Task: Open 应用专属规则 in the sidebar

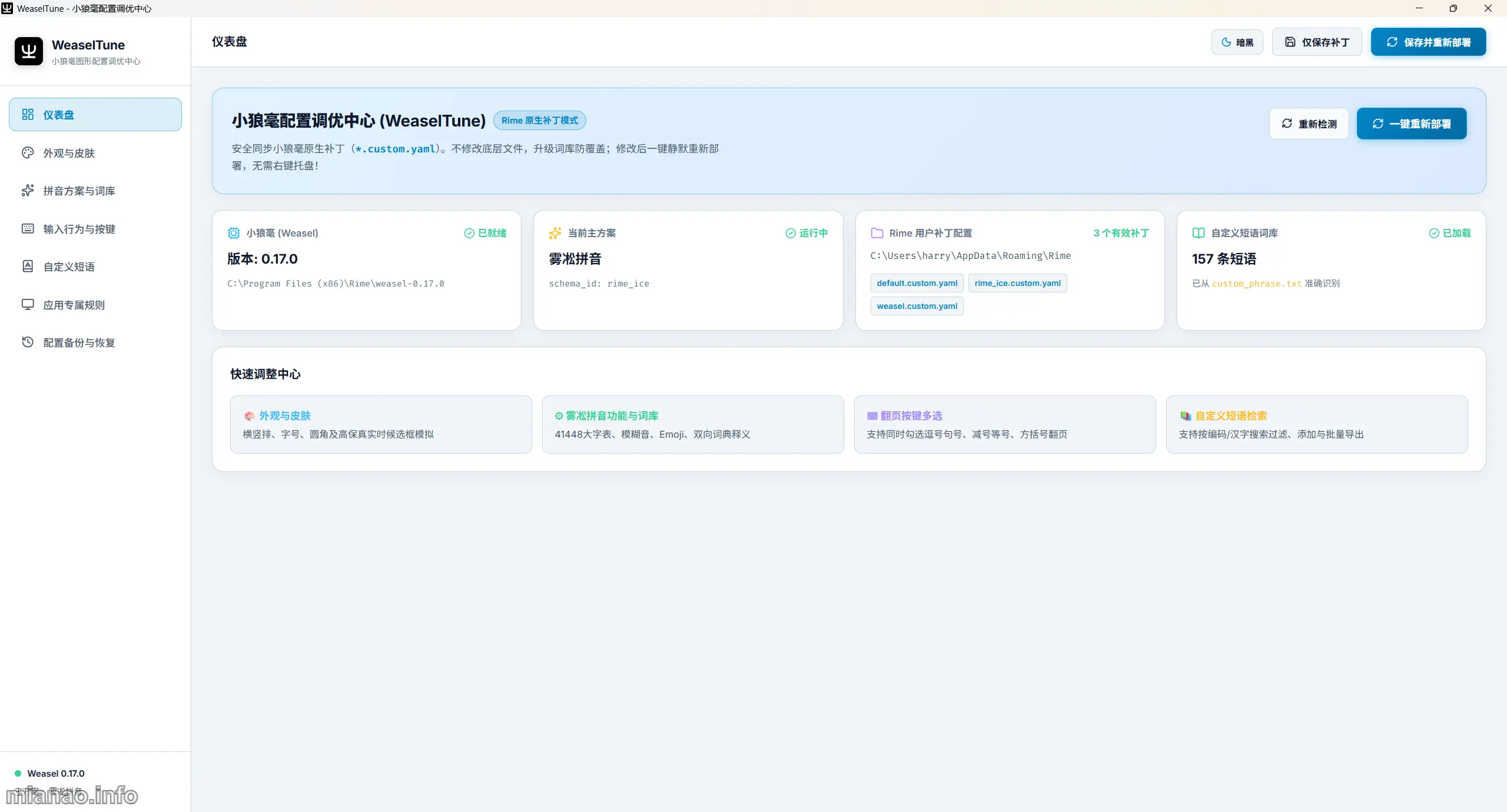Action: [95, 304]
